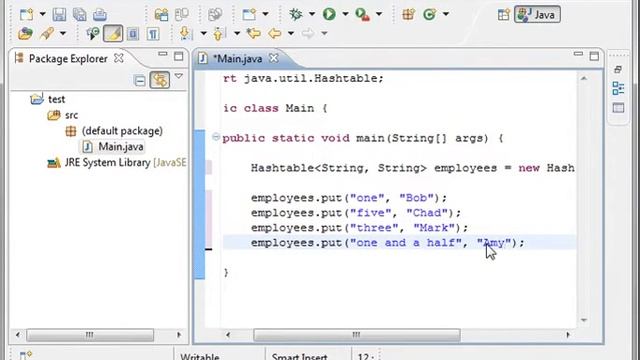Image resolution: width=640 pixels, height=360 pixels.
Task: Toggle Link with Editor in Package Explorer
Action: click(160, 80)
